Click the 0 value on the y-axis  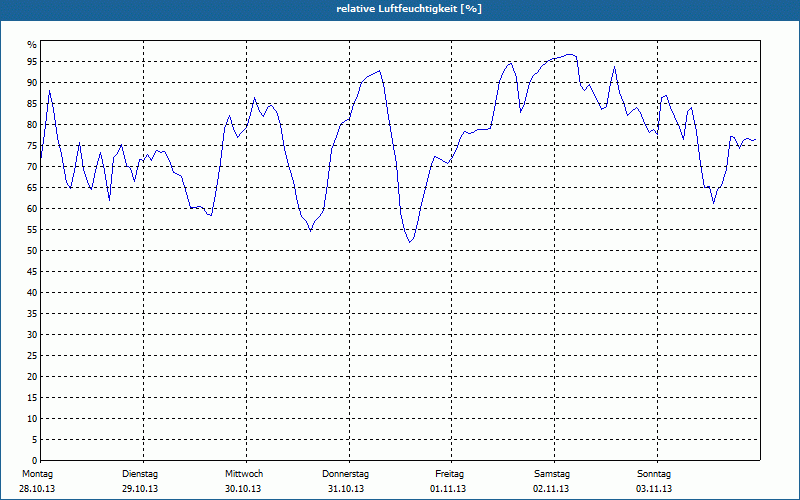[34, 461]
